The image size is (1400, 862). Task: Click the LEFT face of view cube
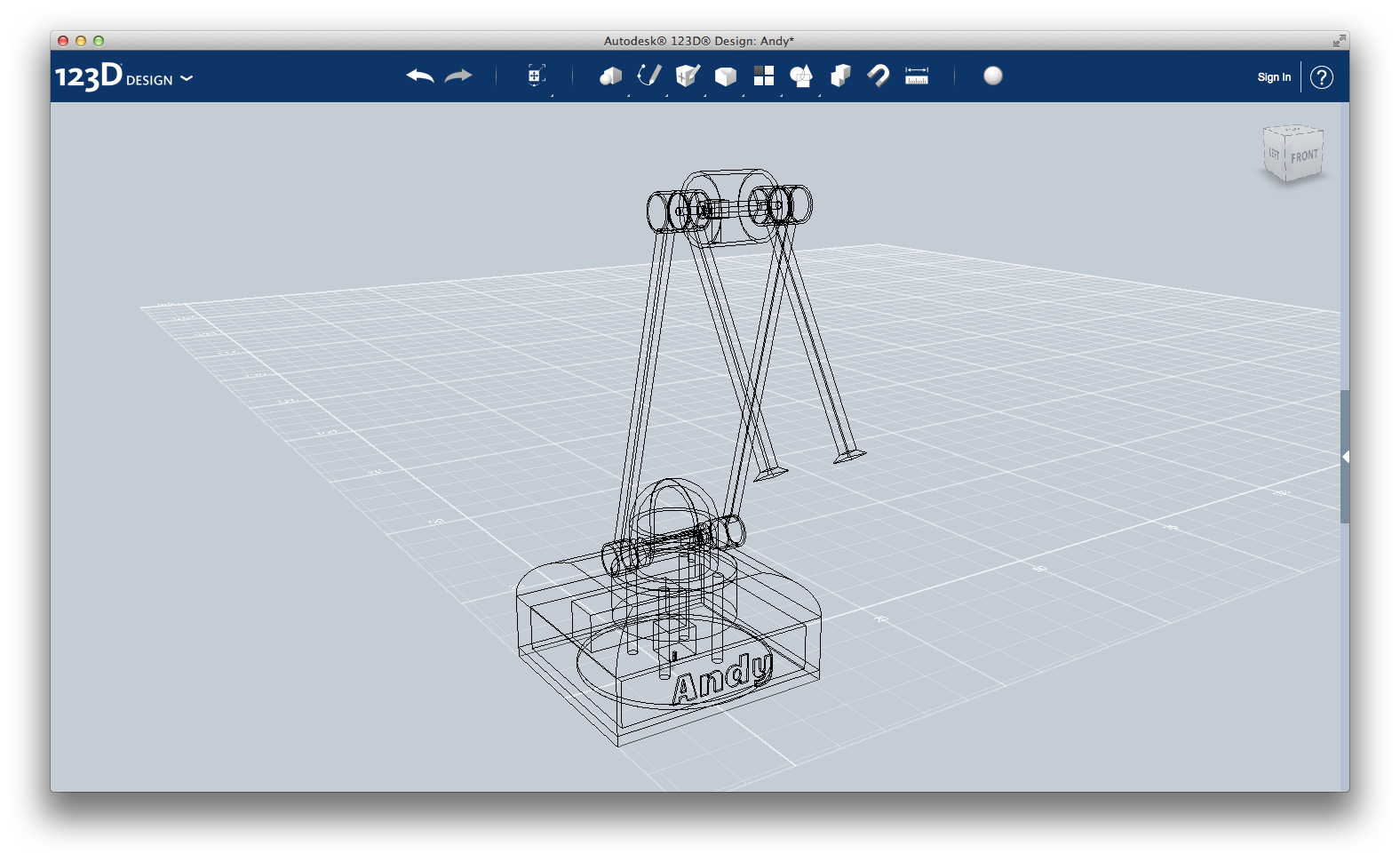point(1274,154)
